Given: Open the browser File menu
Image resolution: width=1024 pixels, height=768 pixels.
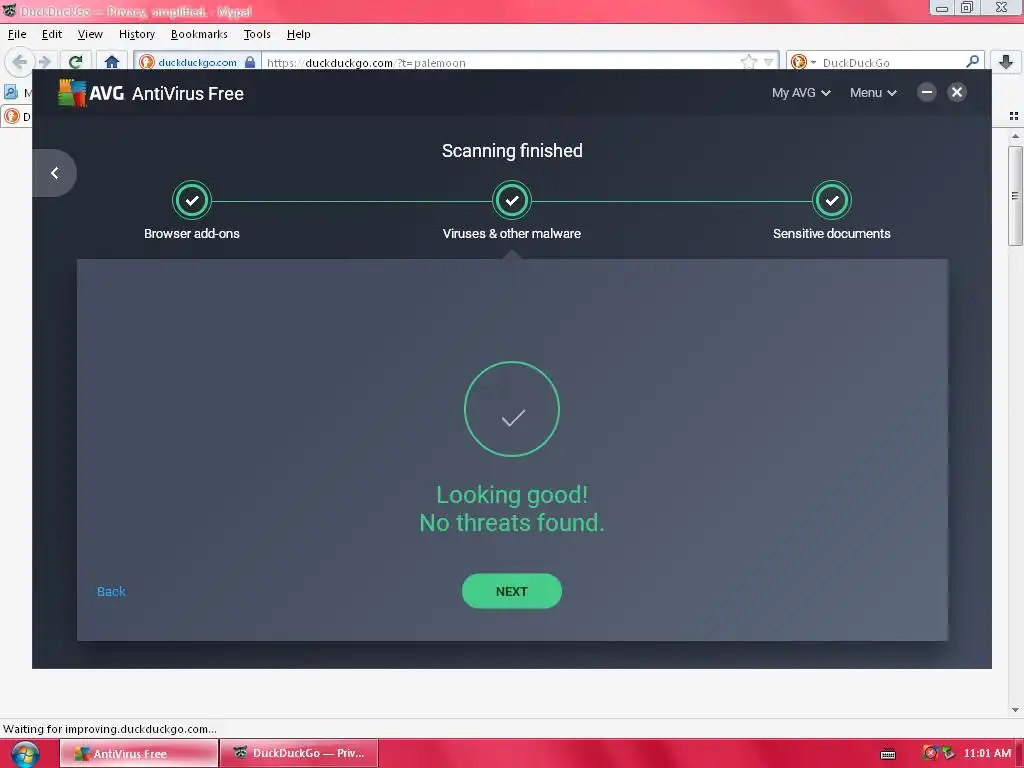Looking at the screenshot, I should click(17, 34).
